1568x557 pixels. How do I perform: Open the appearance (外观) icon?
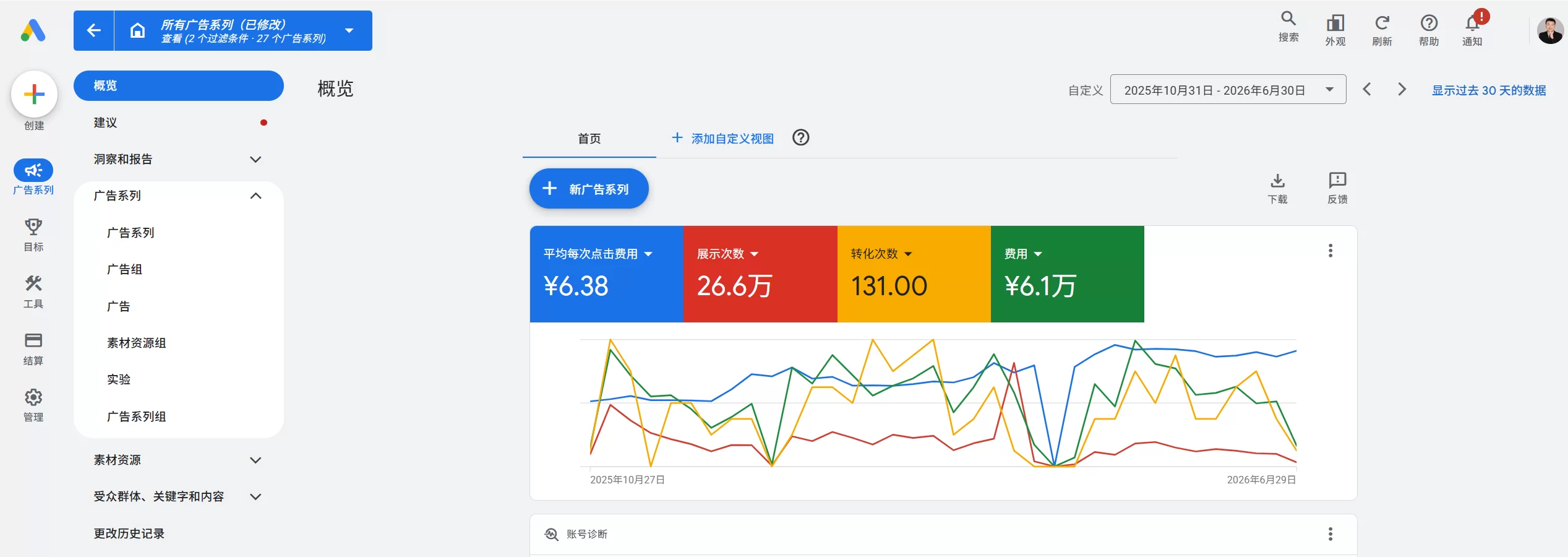click(x=1335, y=31)
